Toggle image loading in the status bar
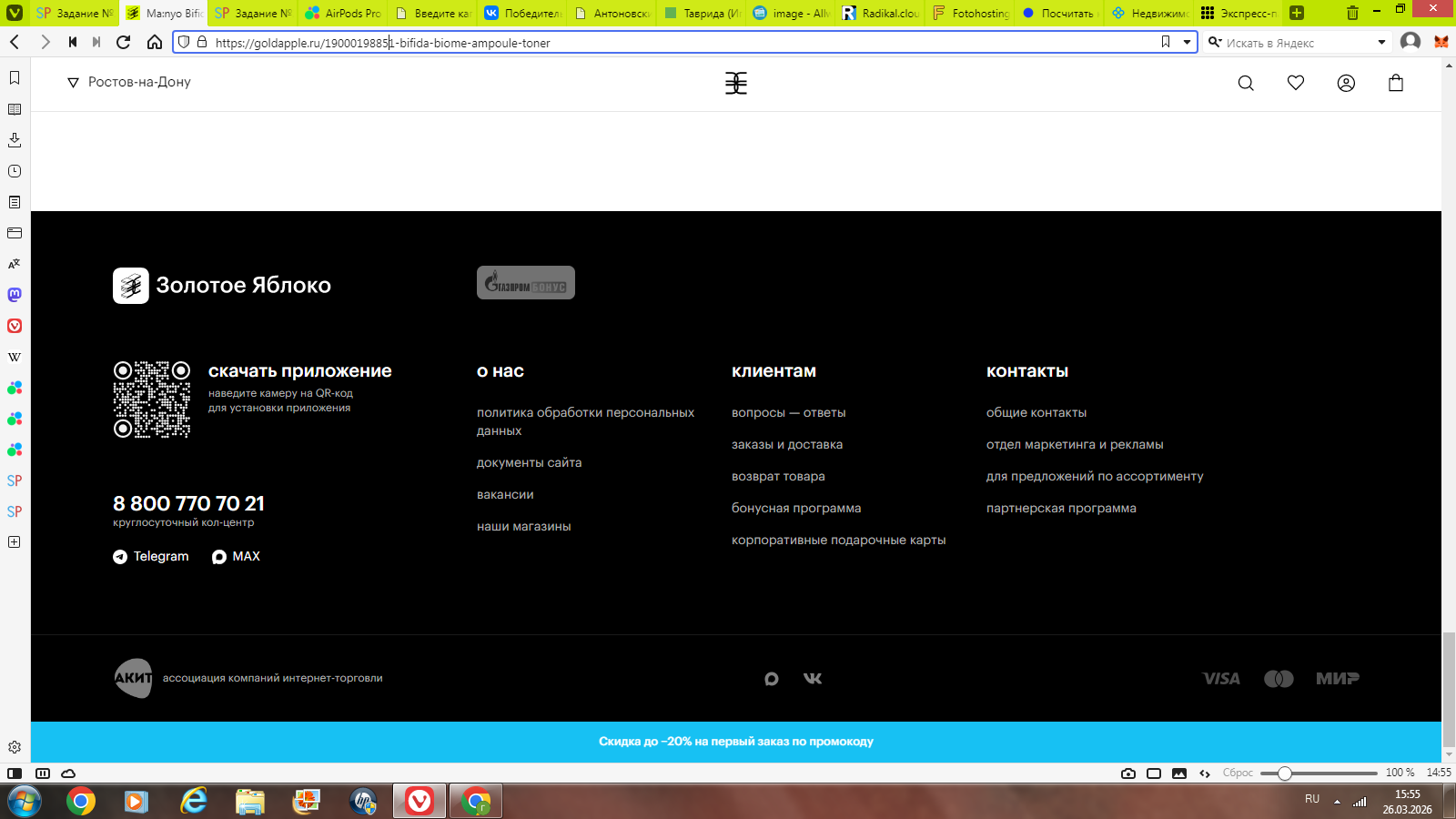1456x819 pixels. pos(1179,773)
